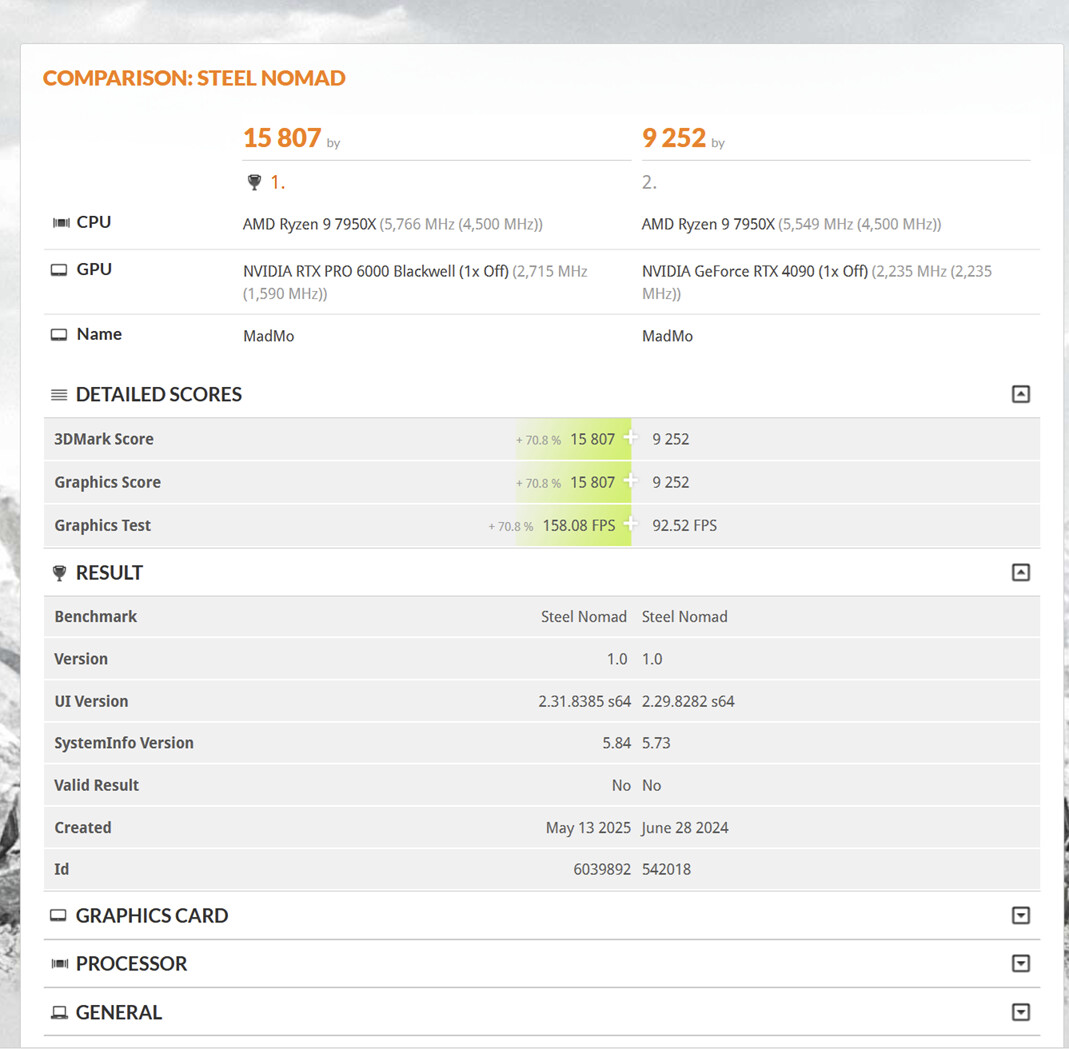Screen dimensions: 1069x1049
Task: Click the monitor icon beside the Graphics Card heading
Action: pyautogui.click(x=59, y=915)
